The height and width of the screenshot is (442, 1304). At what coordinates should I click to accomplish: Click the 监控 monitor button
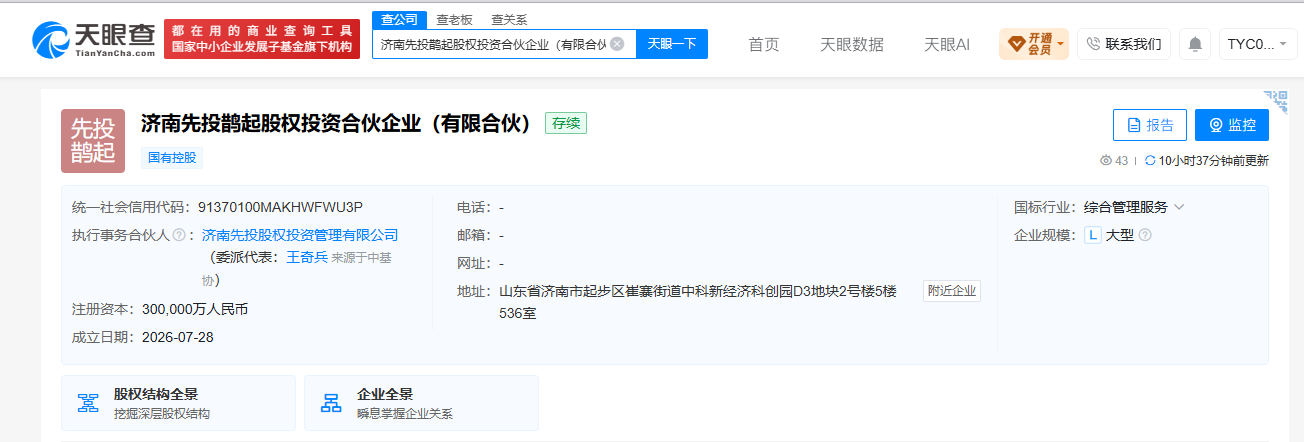pos(1231,125)
